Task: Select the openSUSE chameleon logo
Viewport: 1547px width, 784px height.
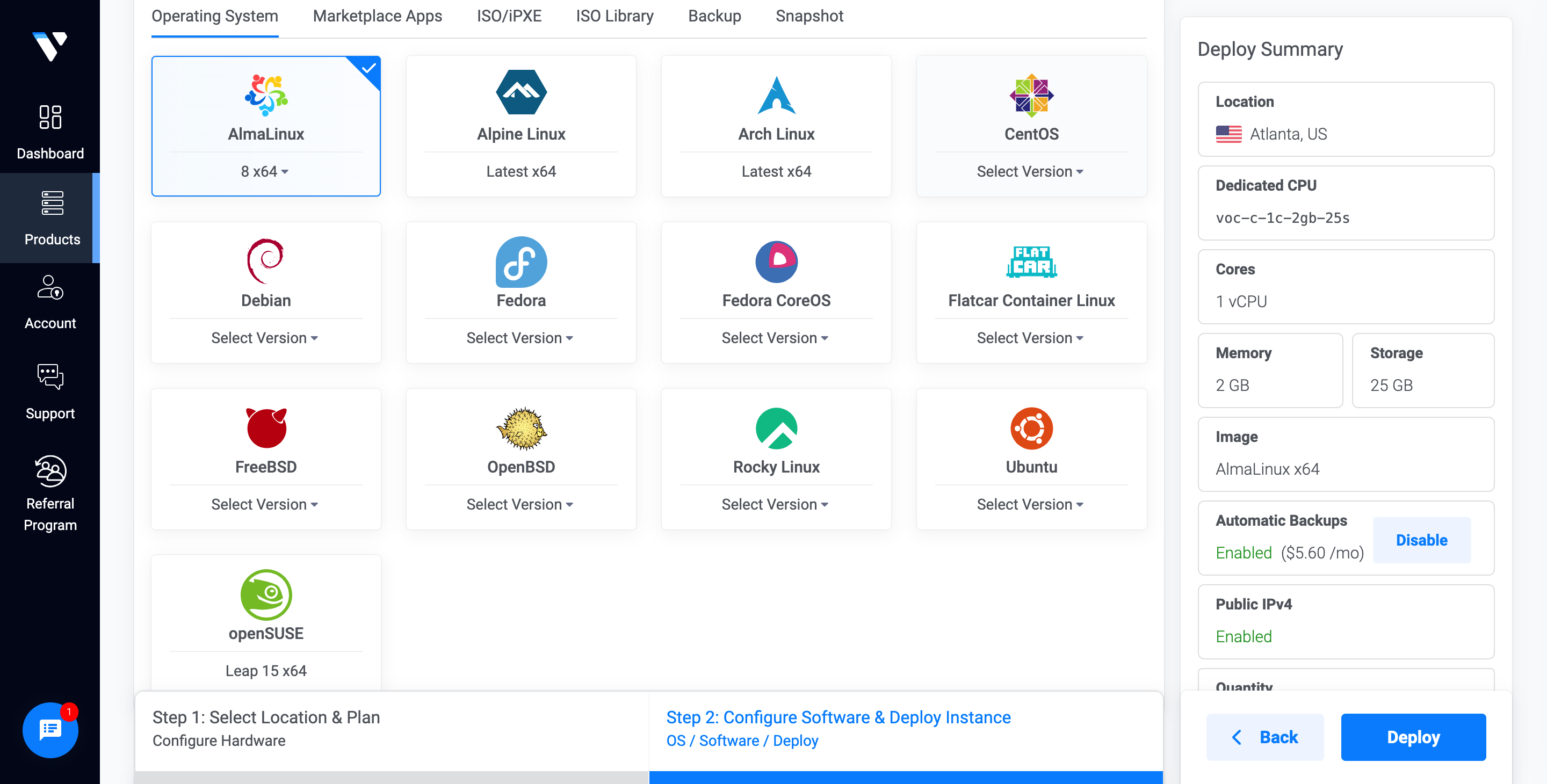Action: pyautogui.click(x=266, y=594)
